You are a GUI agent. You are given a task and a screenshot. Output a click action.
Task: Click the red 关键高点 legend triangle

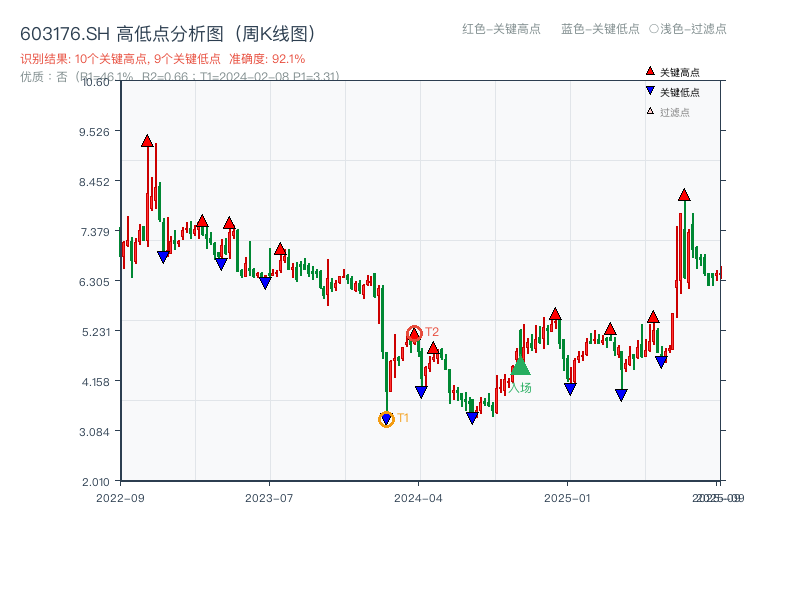[x=650, y=71]
